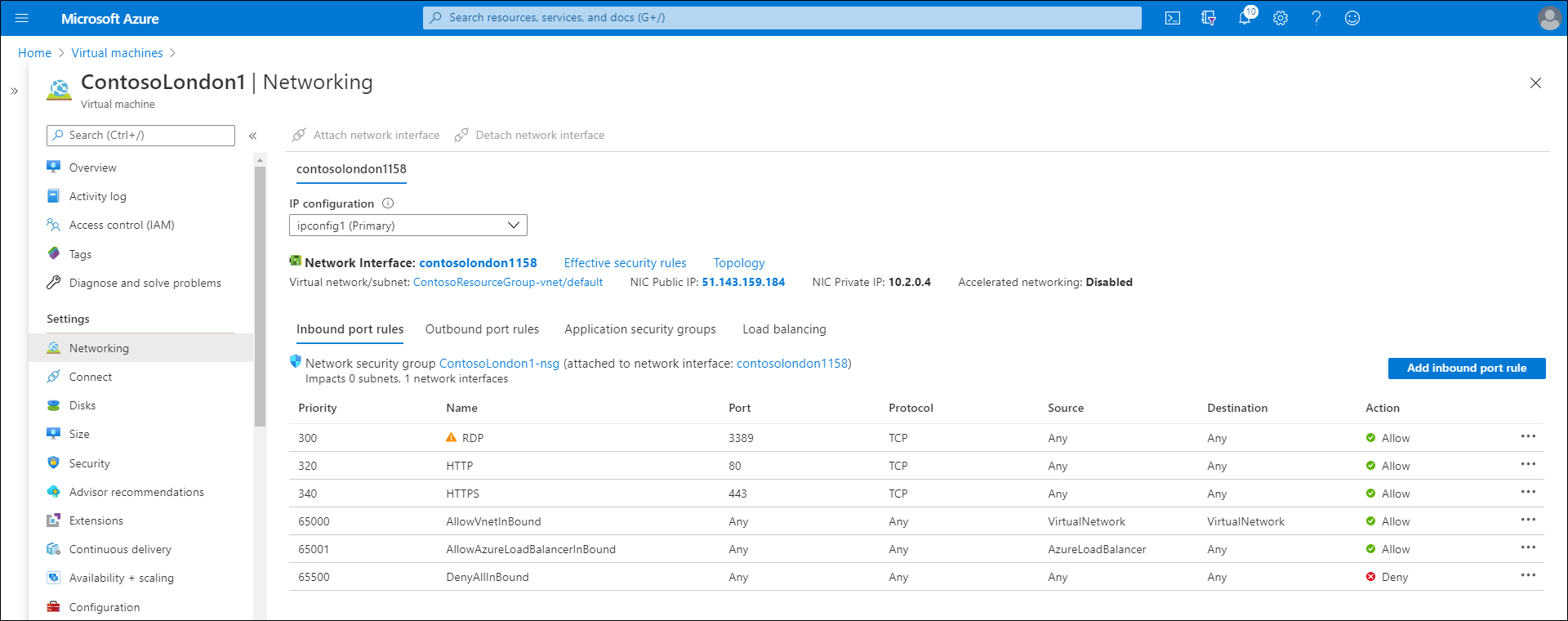
Task: Open the Directory and subscription filter icon
Action: coord(1209,18)
